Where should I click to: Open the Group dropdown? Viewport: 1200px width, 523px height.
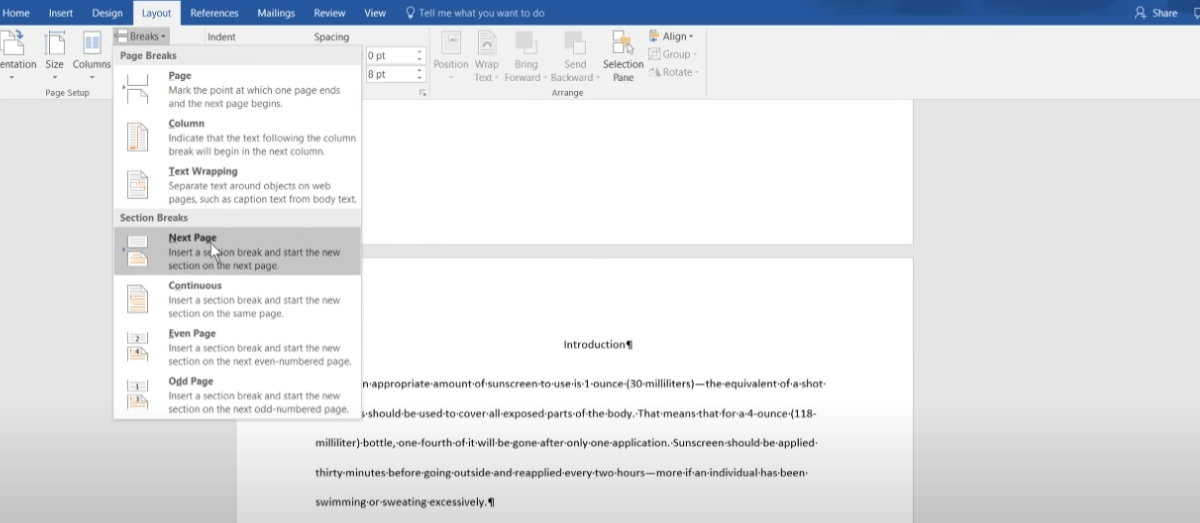[673, 54]
